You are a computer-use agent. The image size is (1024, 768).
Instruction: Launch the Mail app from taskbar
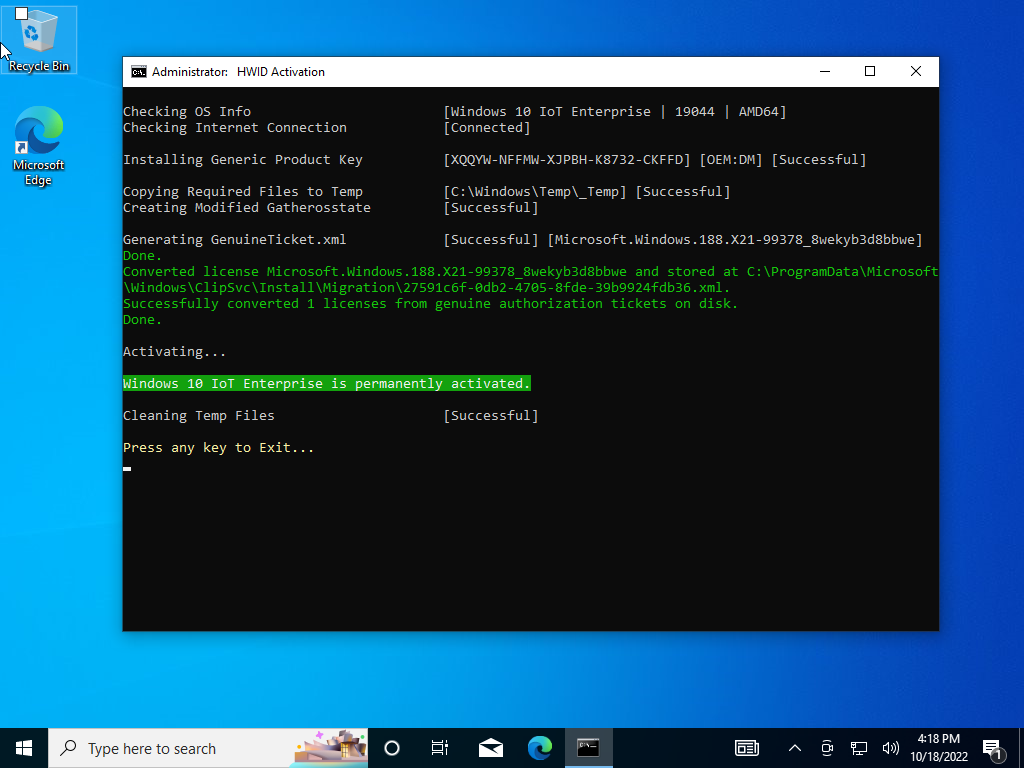point(490,748)
